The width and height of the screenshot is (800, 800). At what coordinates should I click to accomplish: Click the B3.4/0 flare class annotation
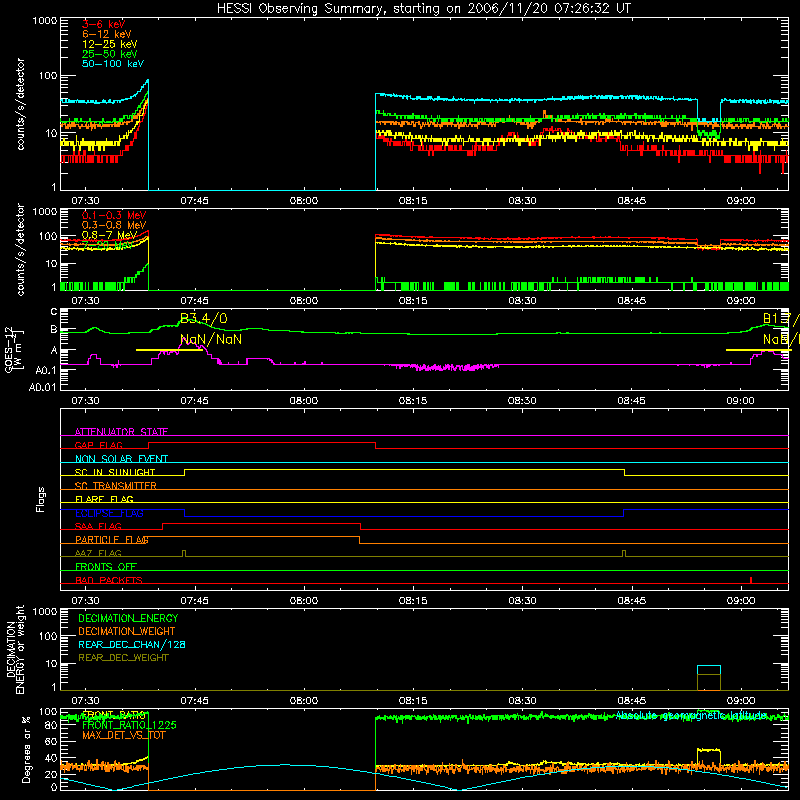[204, 319]
